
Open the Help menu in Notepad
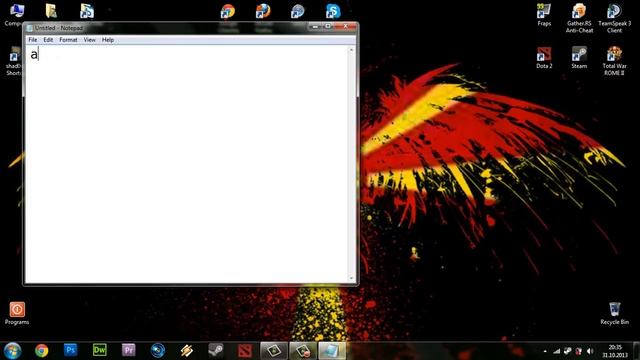click(108, 40)
